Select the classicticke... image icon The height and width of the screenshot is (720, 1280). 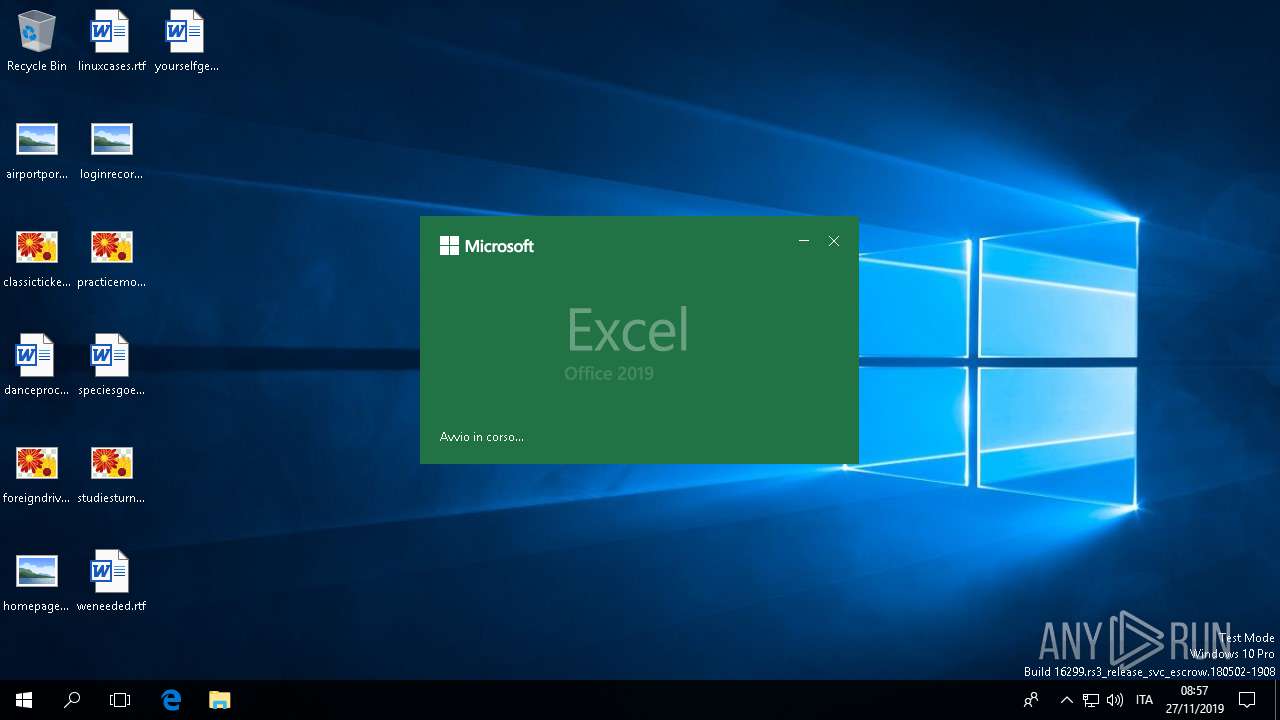pos(37,257)
